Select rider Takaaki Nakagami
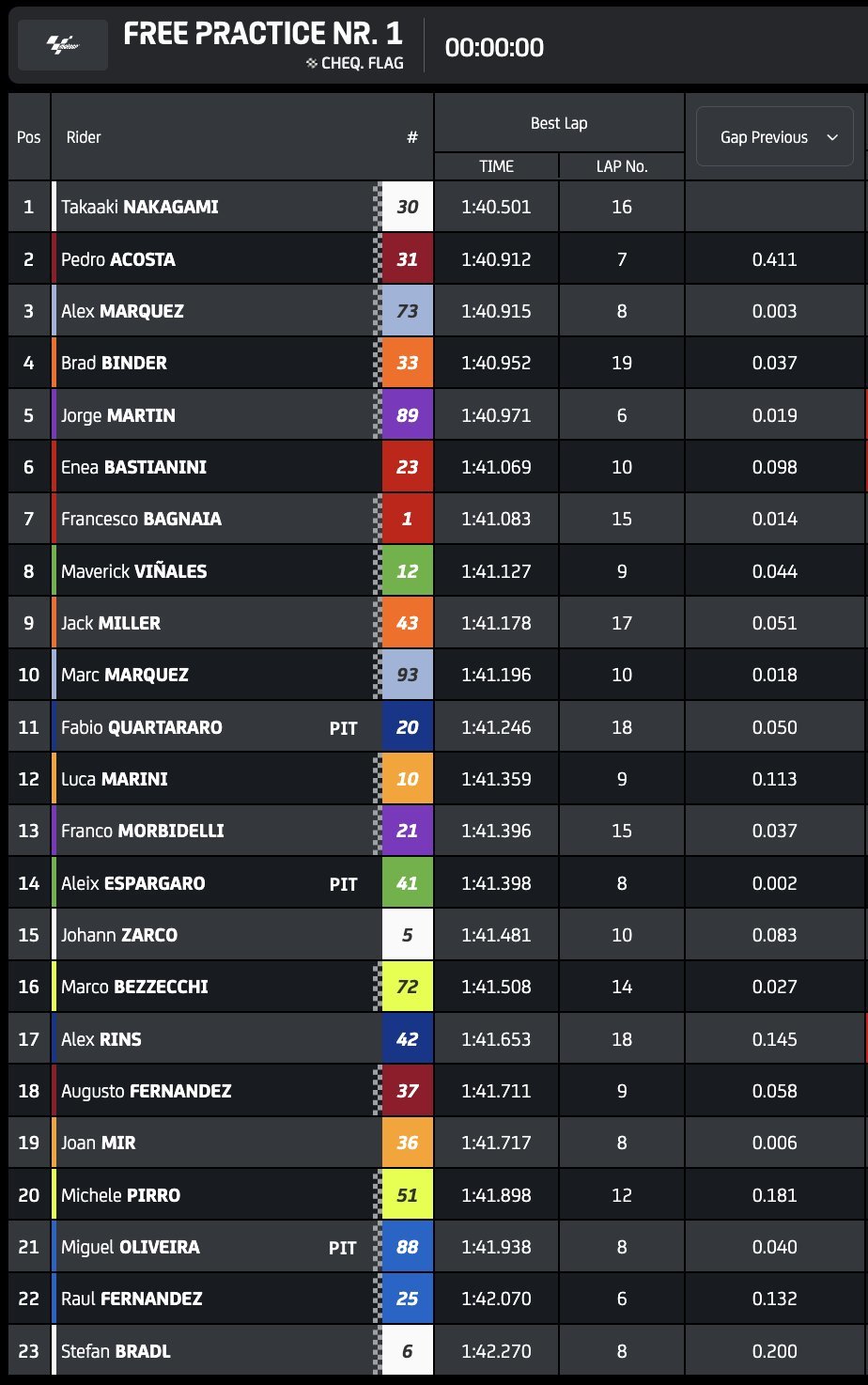Viewport: 868px width, 1385px height. (140, 207)
